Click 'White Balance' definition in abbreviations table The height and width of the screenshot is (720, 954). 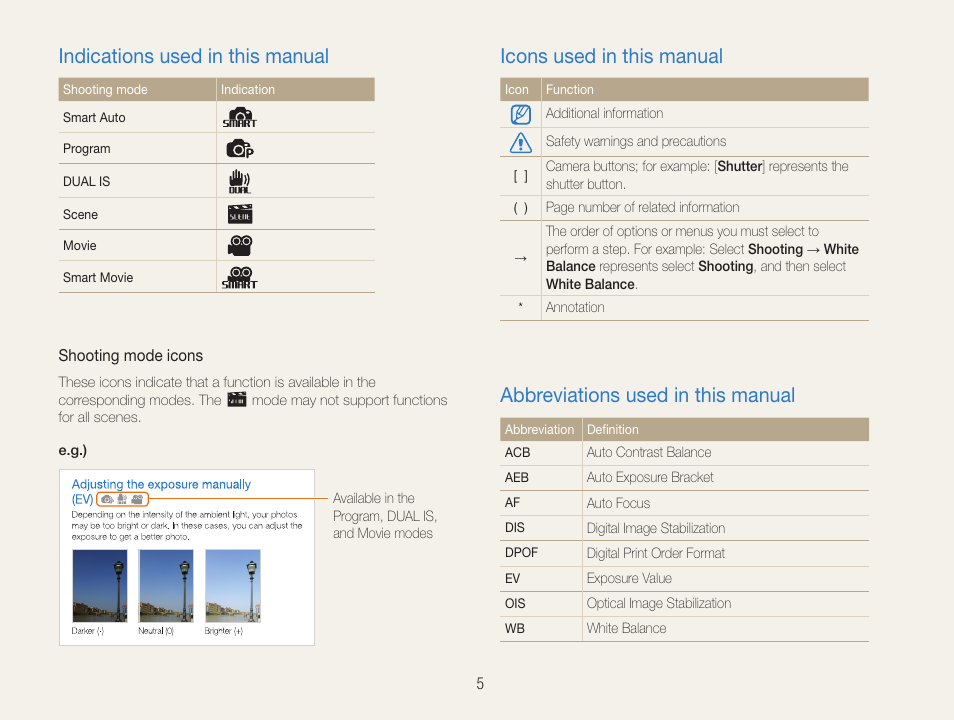(626, 628)
